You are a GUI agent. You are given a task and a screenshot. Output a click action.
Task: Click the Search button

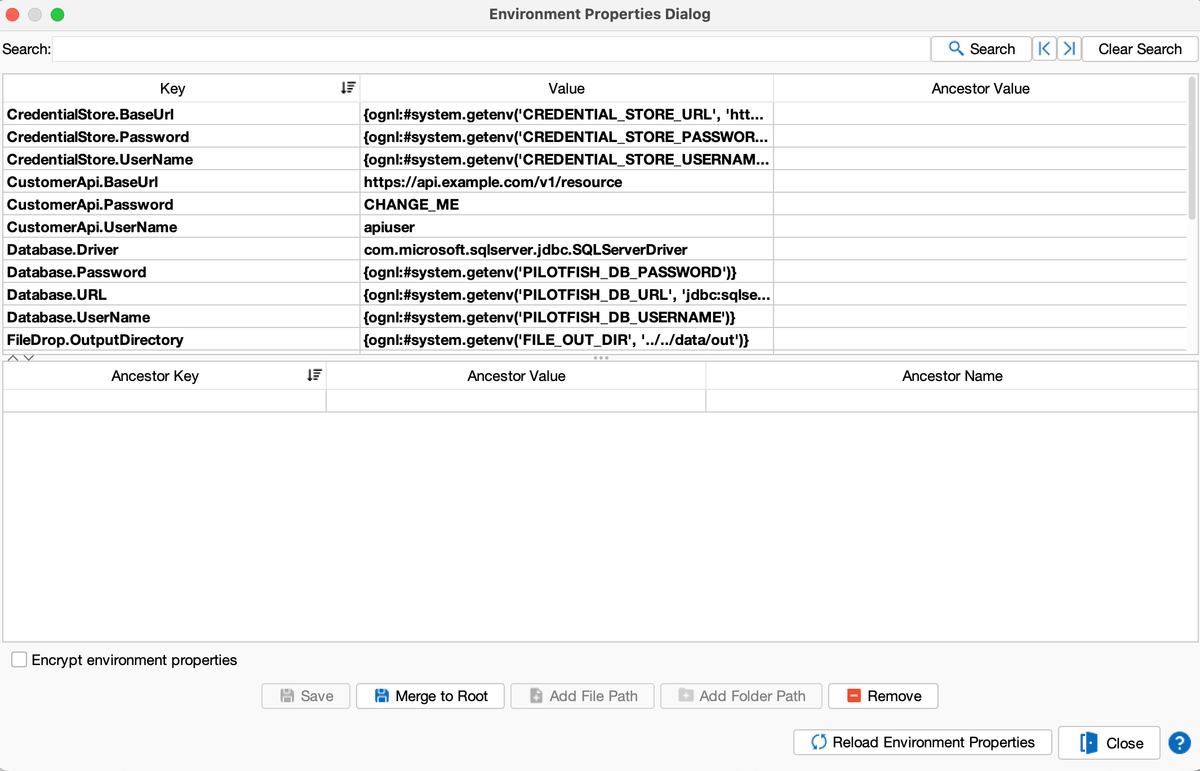[981, 49]
